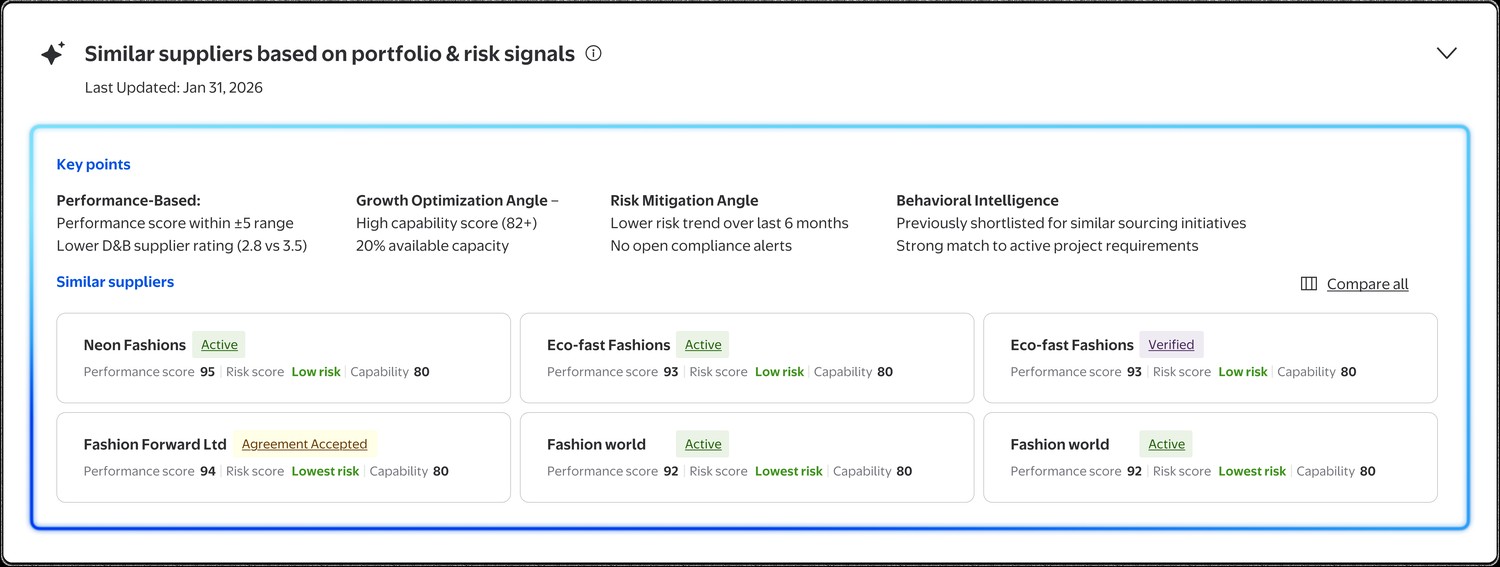
Task: Click the Verified badge on Eco-fast Fashions
Action: pos(1171,345)
